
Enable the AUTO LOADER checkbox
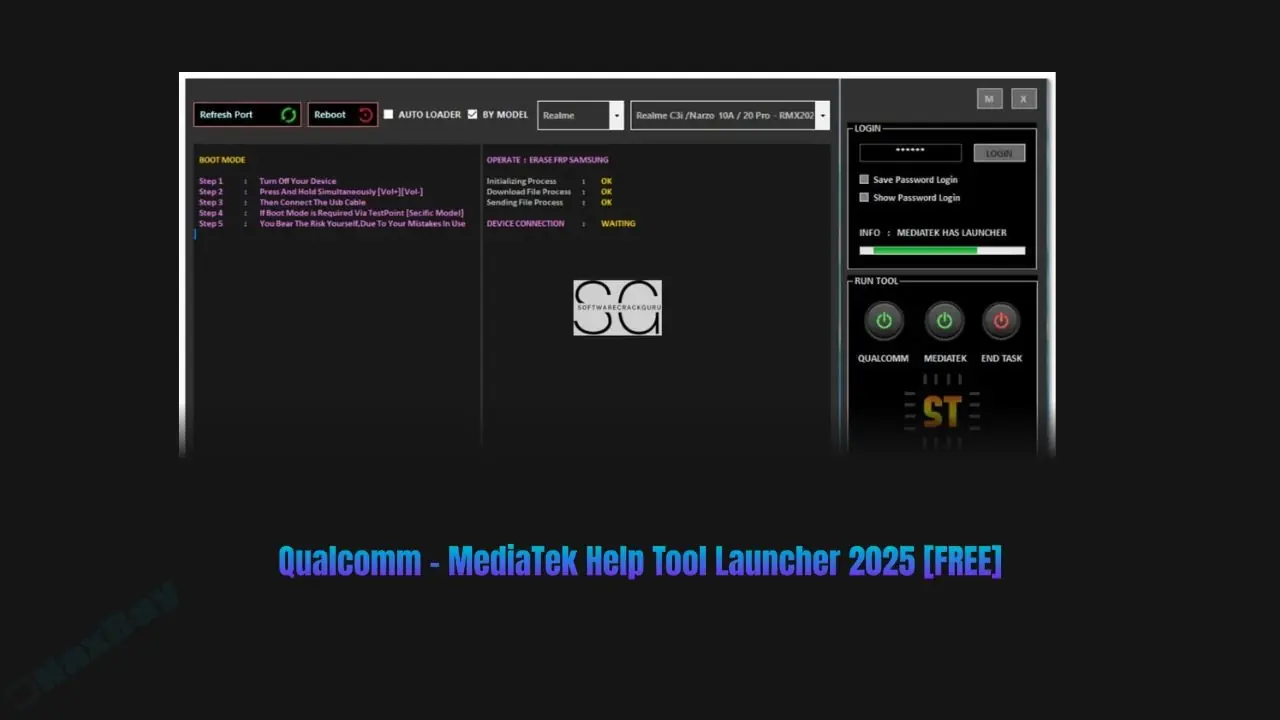(389, 114)
